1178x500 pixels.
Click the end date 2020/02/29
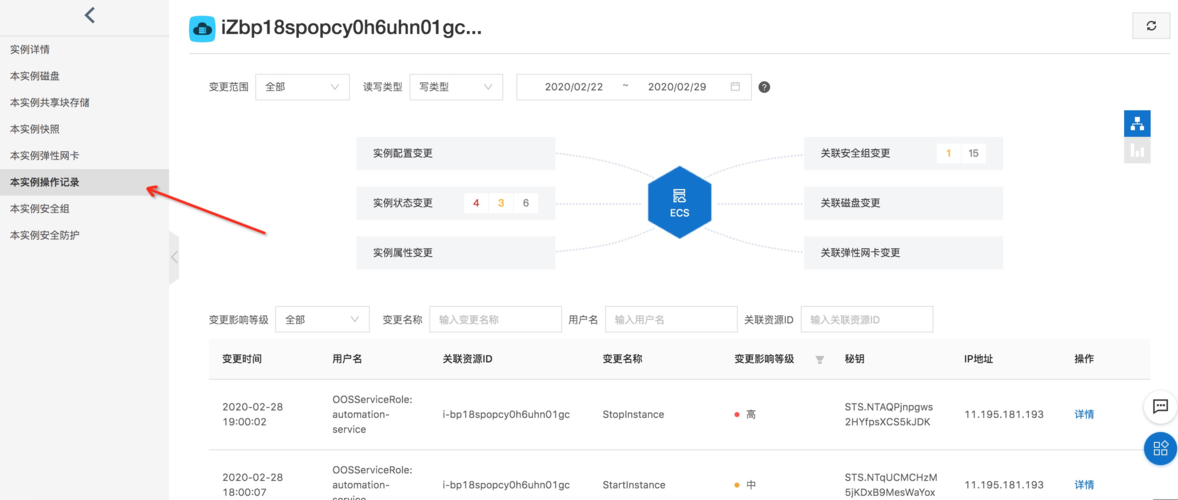[x=677, y=87]
